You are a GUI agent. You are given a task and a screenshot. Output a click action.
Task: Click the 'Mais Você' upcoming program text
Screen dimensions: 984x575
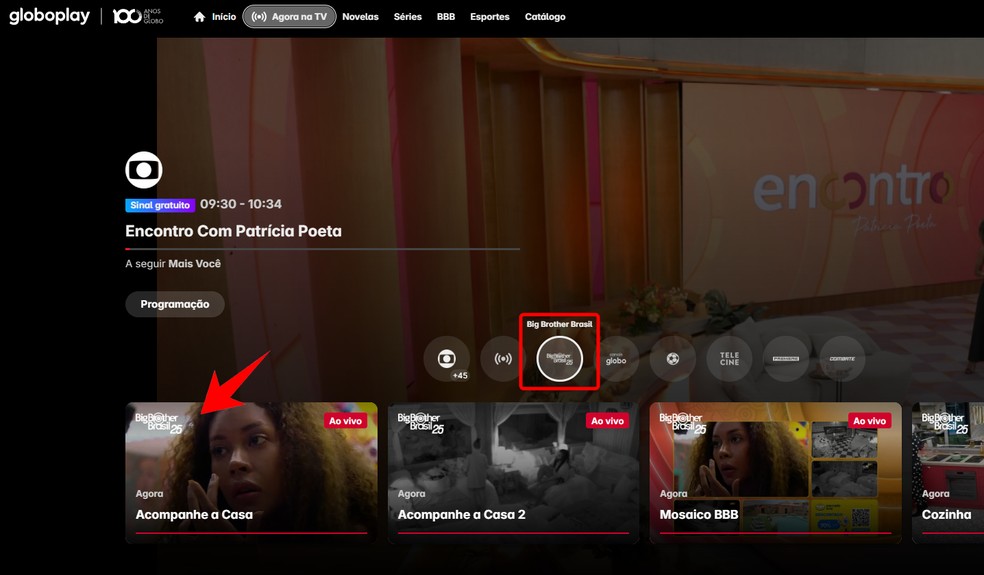pyautogui.click(x=195, y=264)
